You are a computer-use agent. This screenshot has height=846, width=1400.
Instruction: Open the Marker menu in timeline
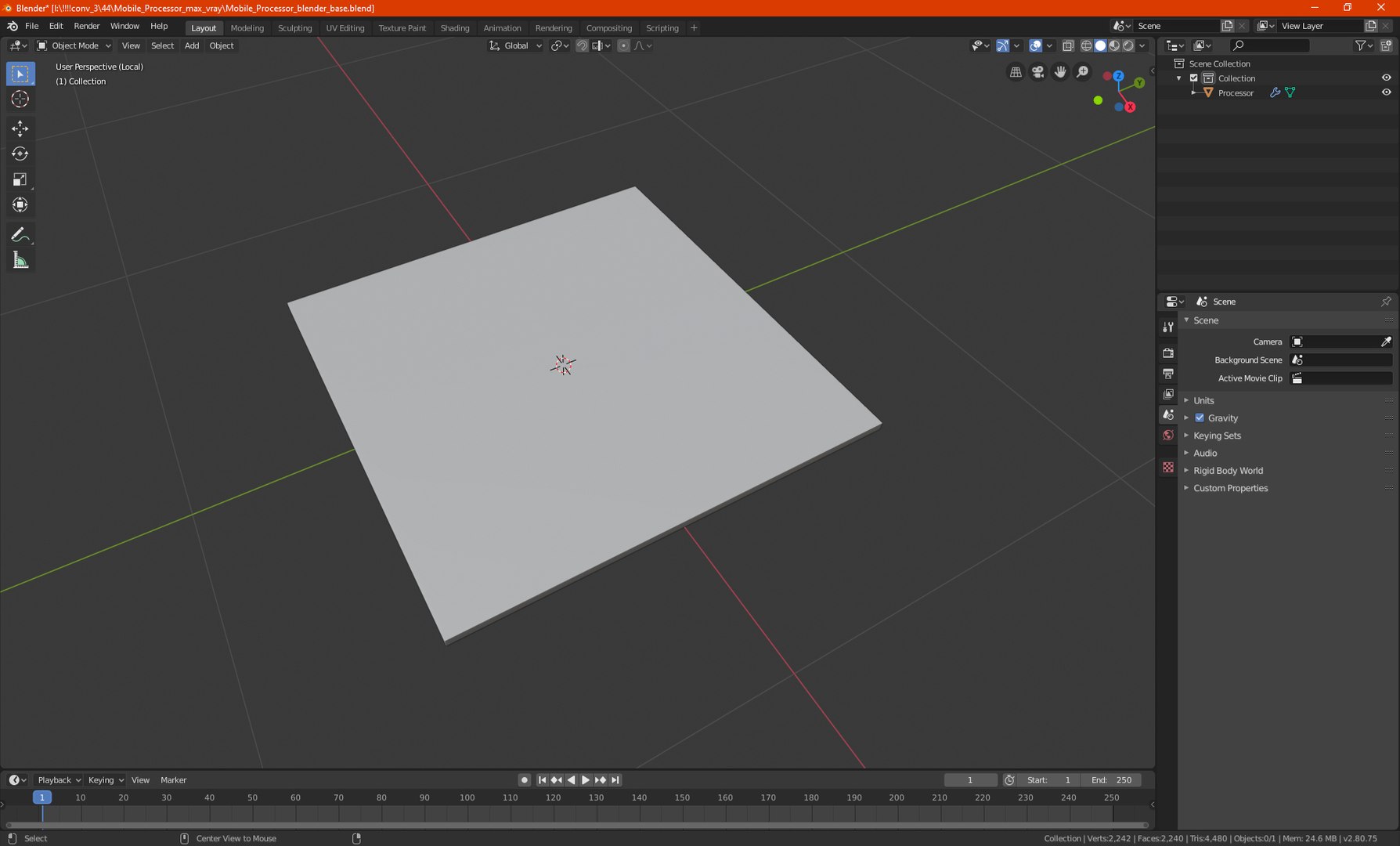(174, 780)
